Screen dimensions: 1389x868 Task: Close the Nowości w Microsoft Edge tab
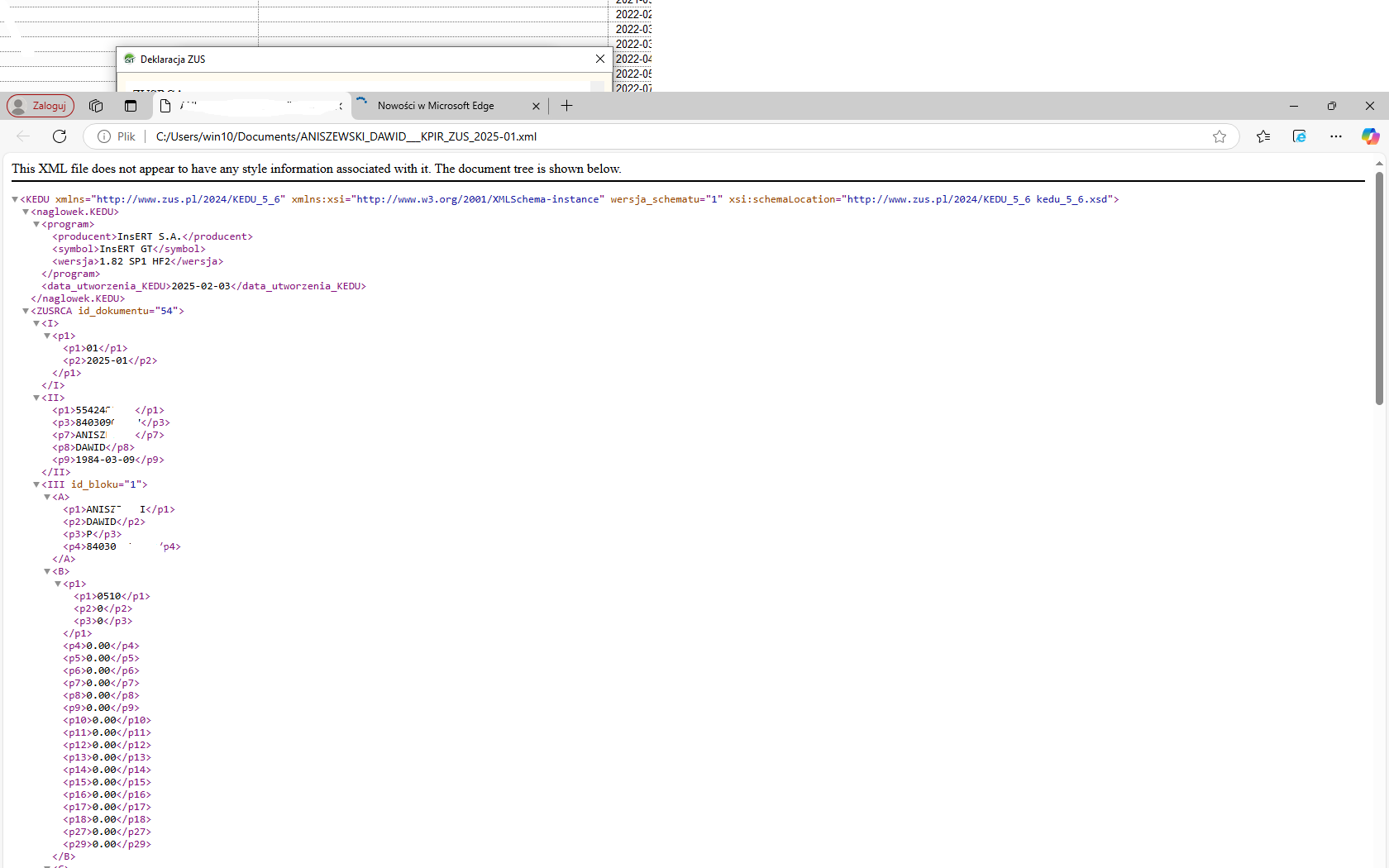[536, 106]
